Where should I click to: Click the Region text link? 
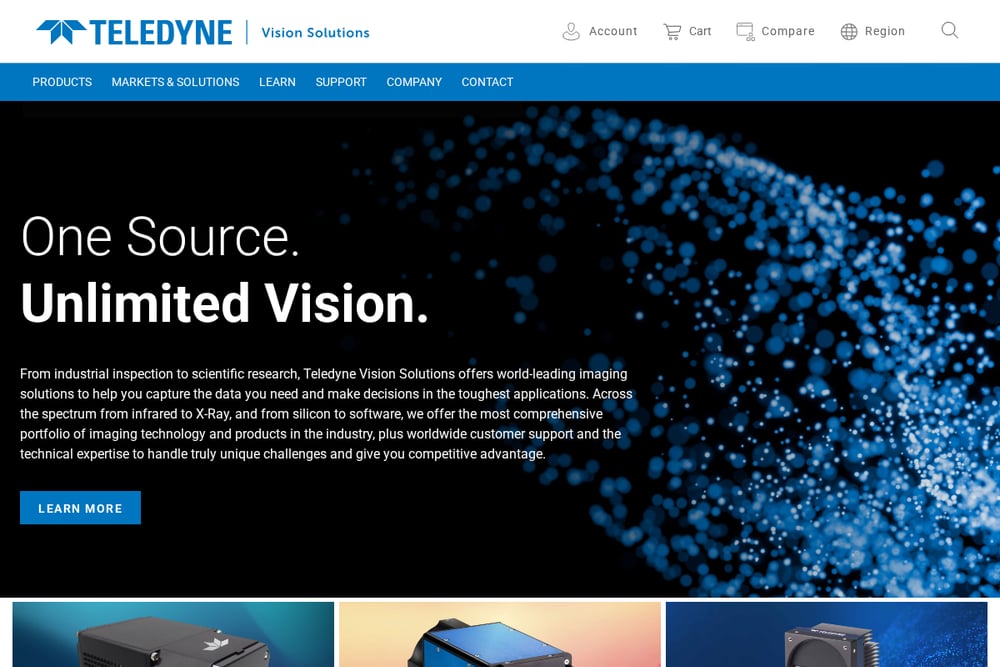[x=885, y=31]
